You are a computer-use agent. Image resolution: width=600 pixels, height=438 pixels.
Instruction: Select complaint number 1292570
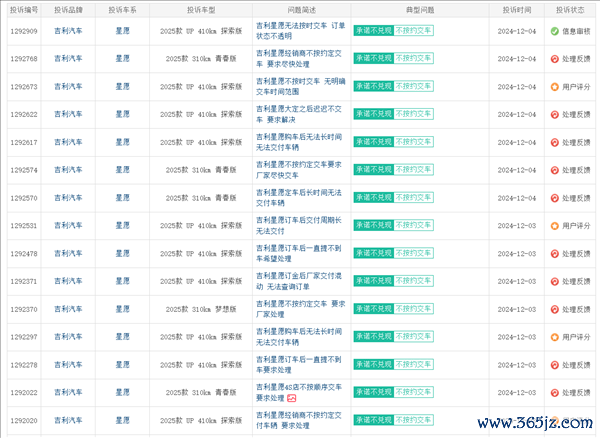click(24, 198)
